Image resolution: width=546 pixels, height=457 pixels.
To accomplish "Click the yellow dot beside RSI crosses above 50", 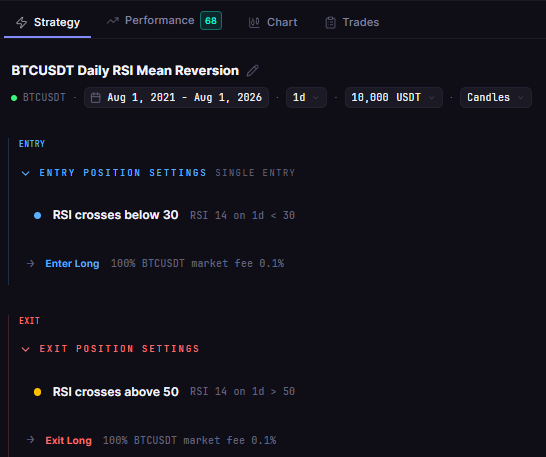I will coord(38,392).
